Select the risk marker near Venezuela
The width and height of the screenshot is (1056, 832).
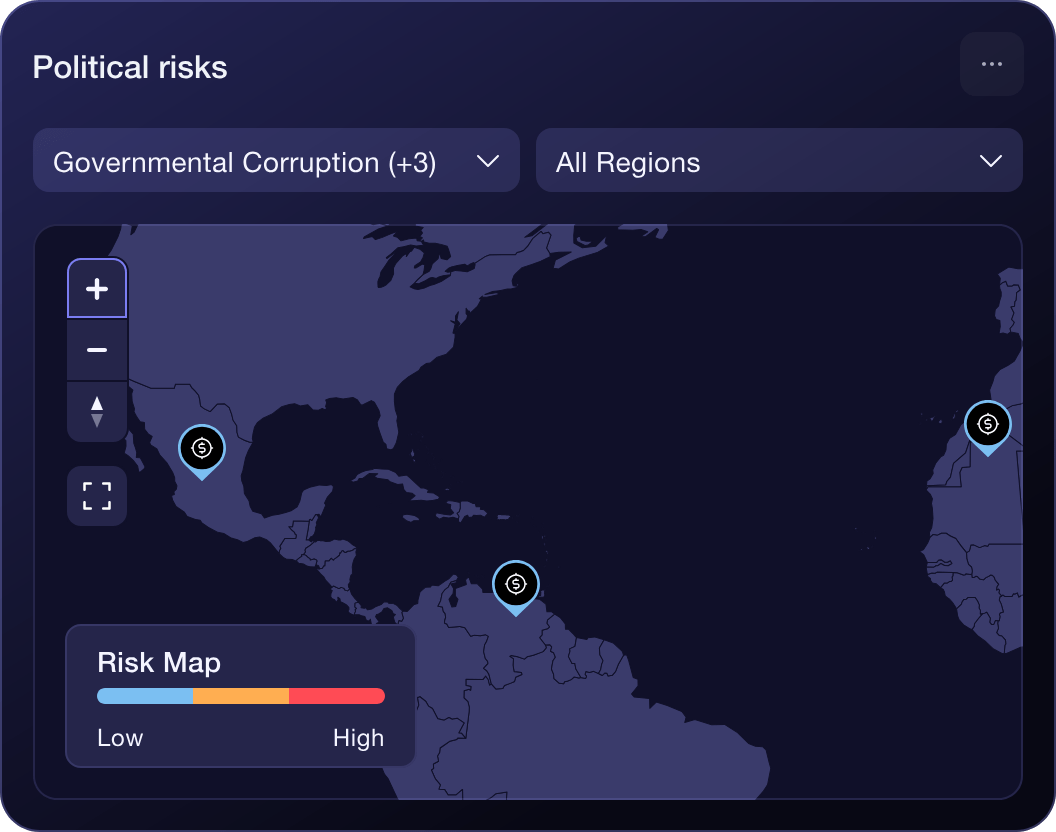[x=516, y=586]
